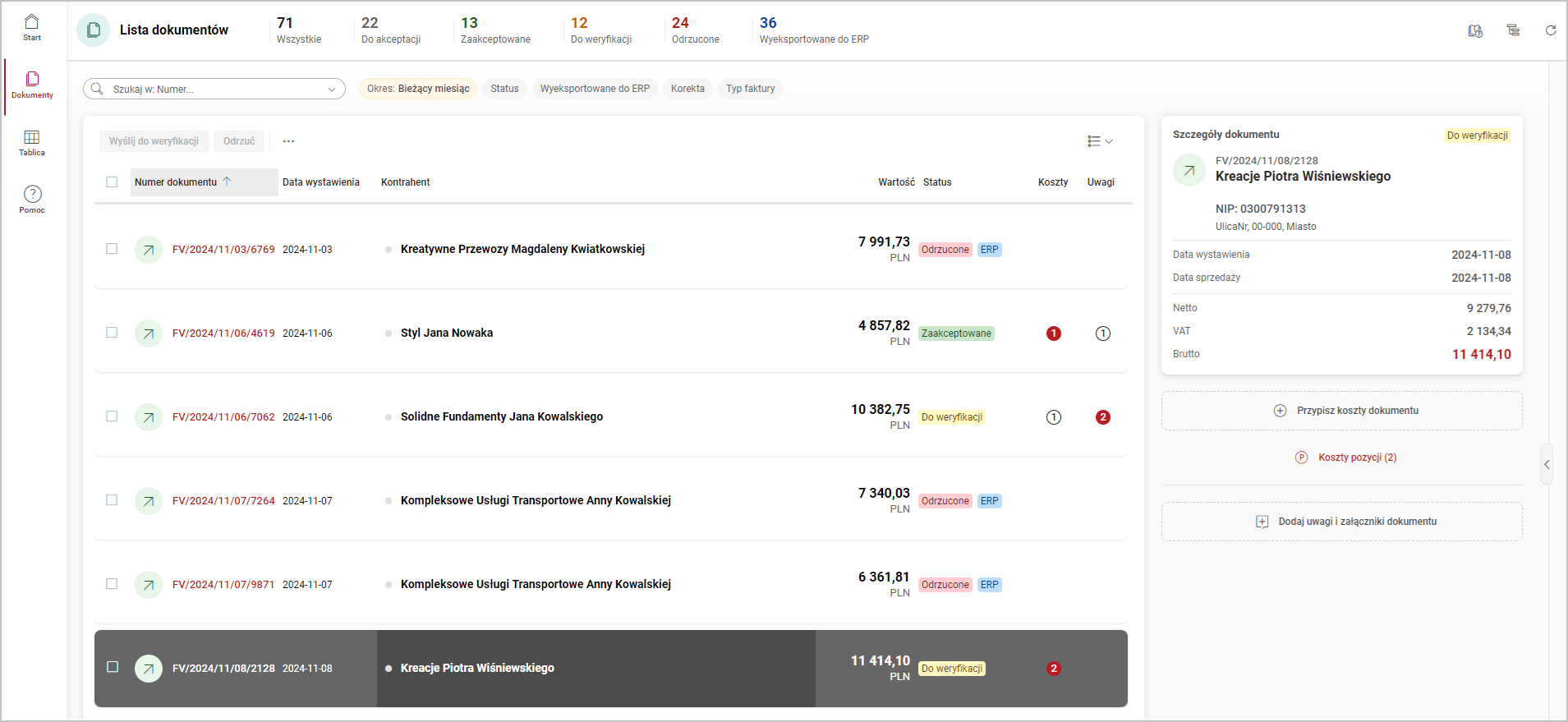Click the Szukaj w: Numer search field
Viewport: 1568px width, 722px height.
click(x=214, y=89)
